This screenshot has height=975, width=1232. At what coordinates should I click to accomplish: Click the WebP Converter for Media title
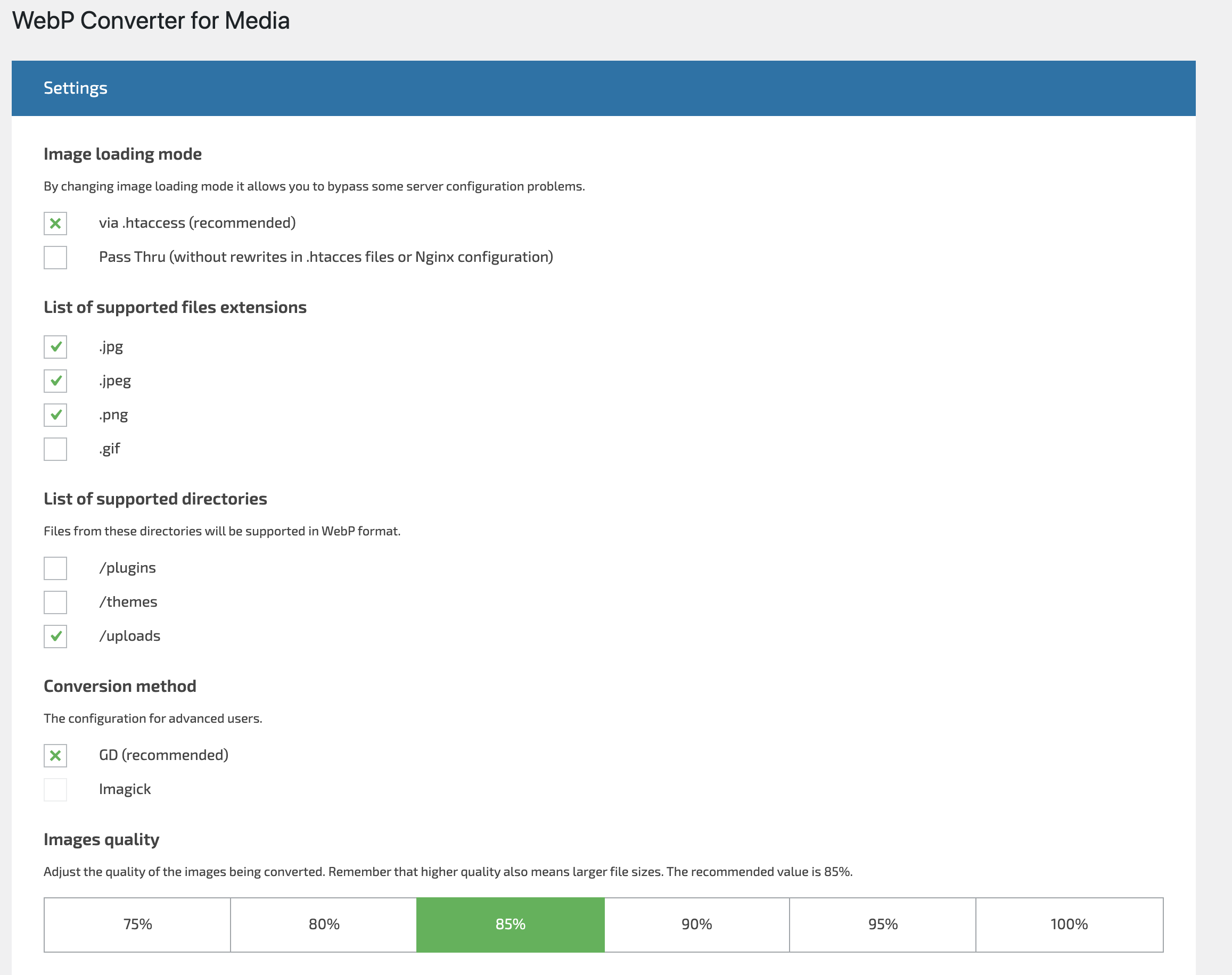point(151,21)
